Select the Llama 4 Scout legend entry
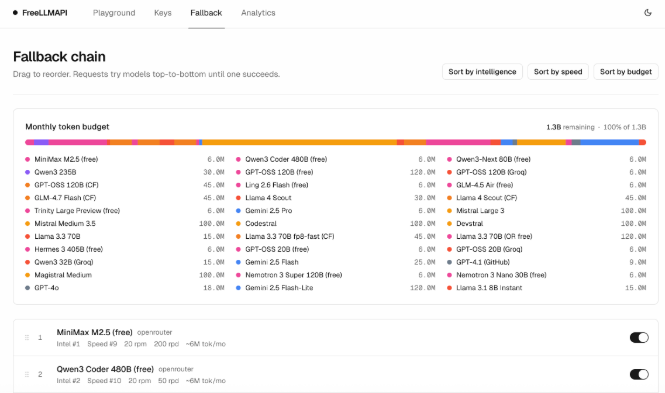This screenshot has height=393, width=665. click(x=335, y=198)
